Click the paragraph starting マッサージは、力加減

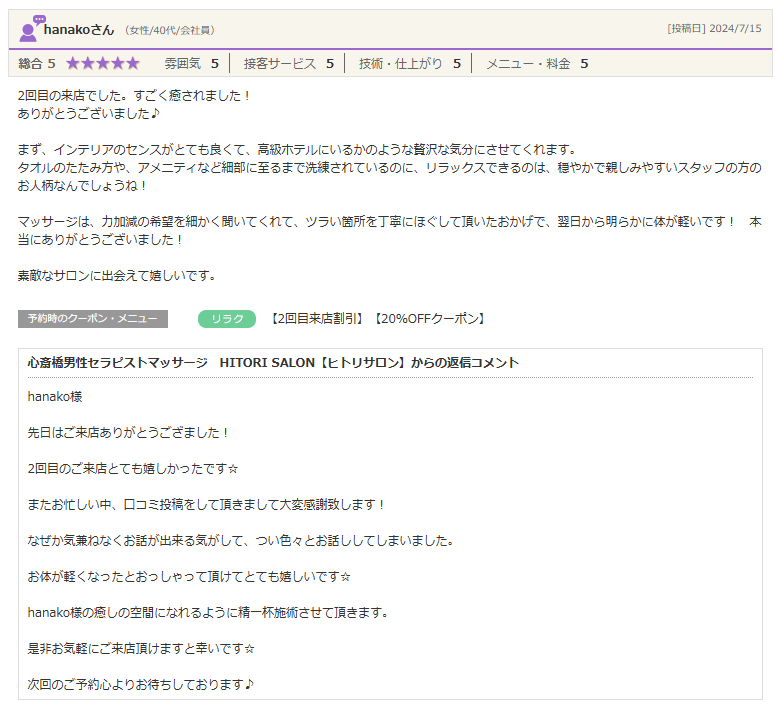[x=389, y=230]
